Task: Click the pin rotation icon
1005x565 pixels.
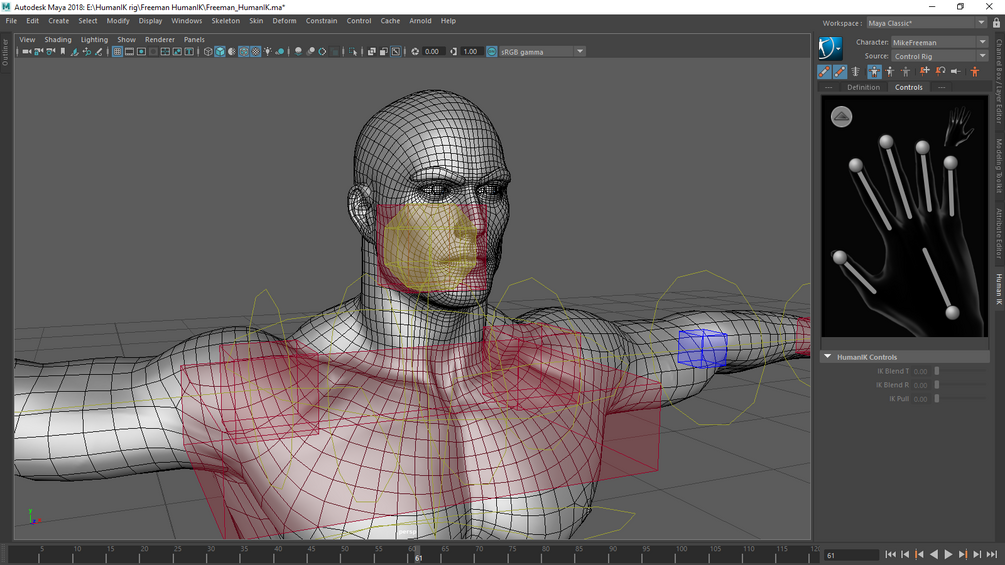Action: coord(940,72)
